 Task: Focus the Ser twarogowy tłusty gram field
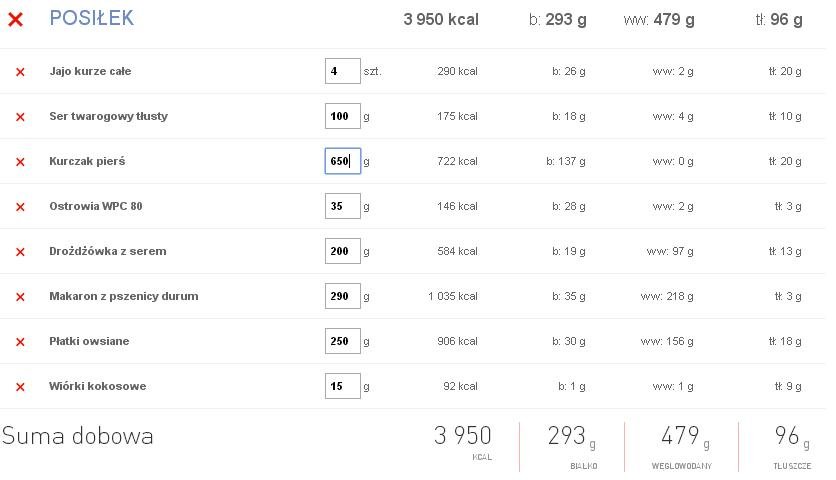click(x=343, y=116)
